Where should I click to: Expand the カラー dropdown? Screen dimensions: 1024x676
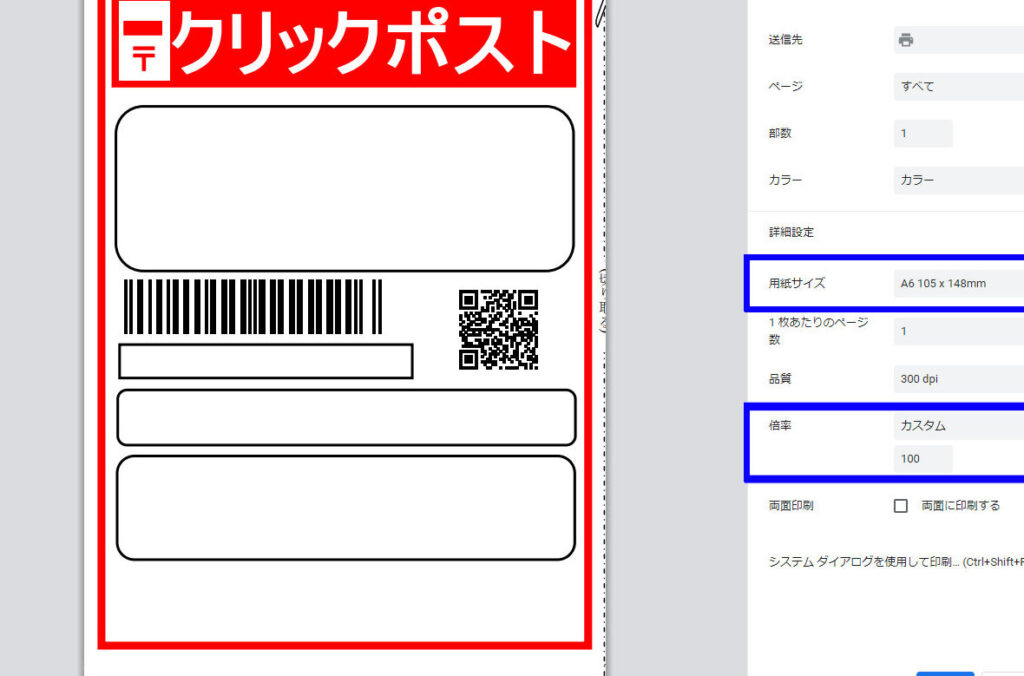tap(957, 181)
